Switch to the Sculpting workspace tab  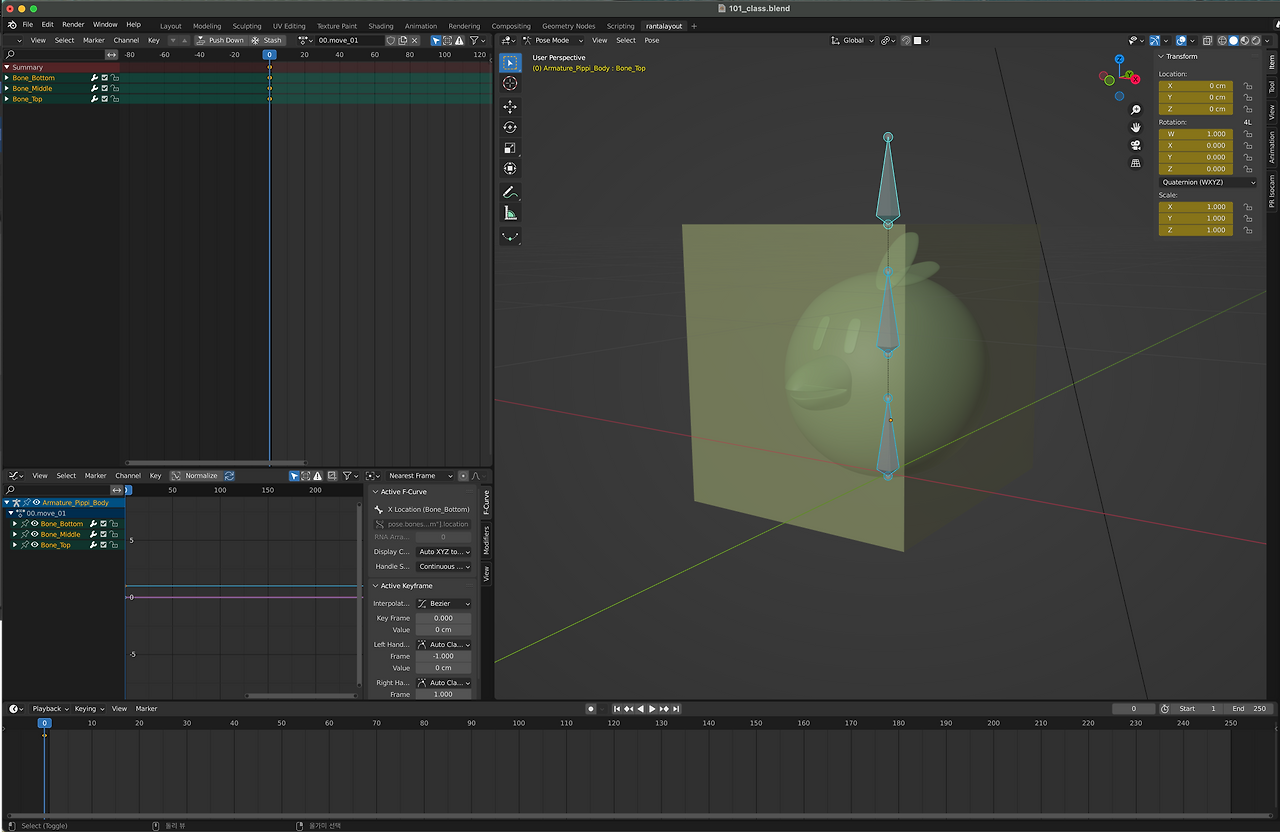[246, 26]
